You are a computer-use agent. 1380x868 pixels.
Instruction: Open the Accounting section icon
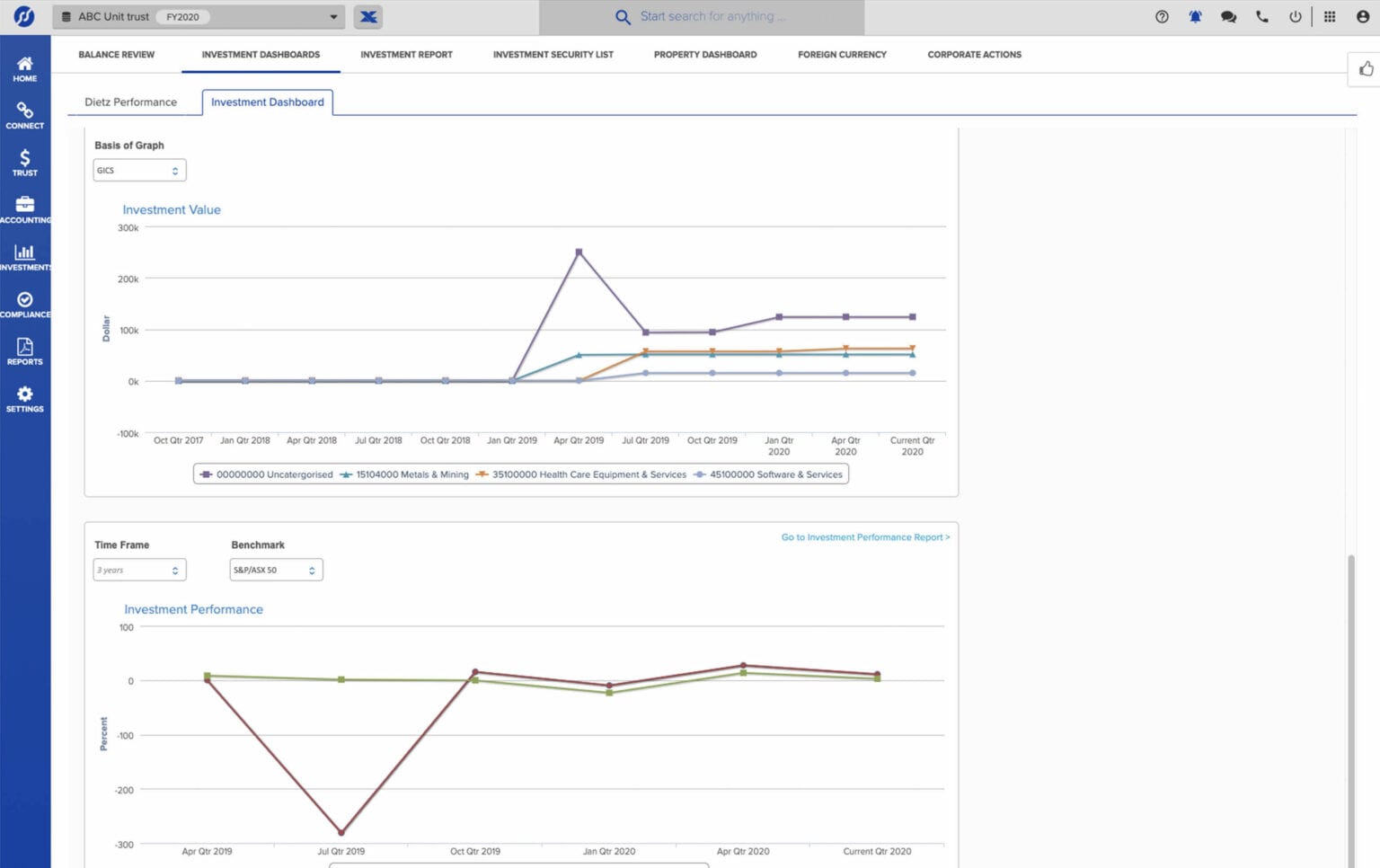[x=24, y=208]
